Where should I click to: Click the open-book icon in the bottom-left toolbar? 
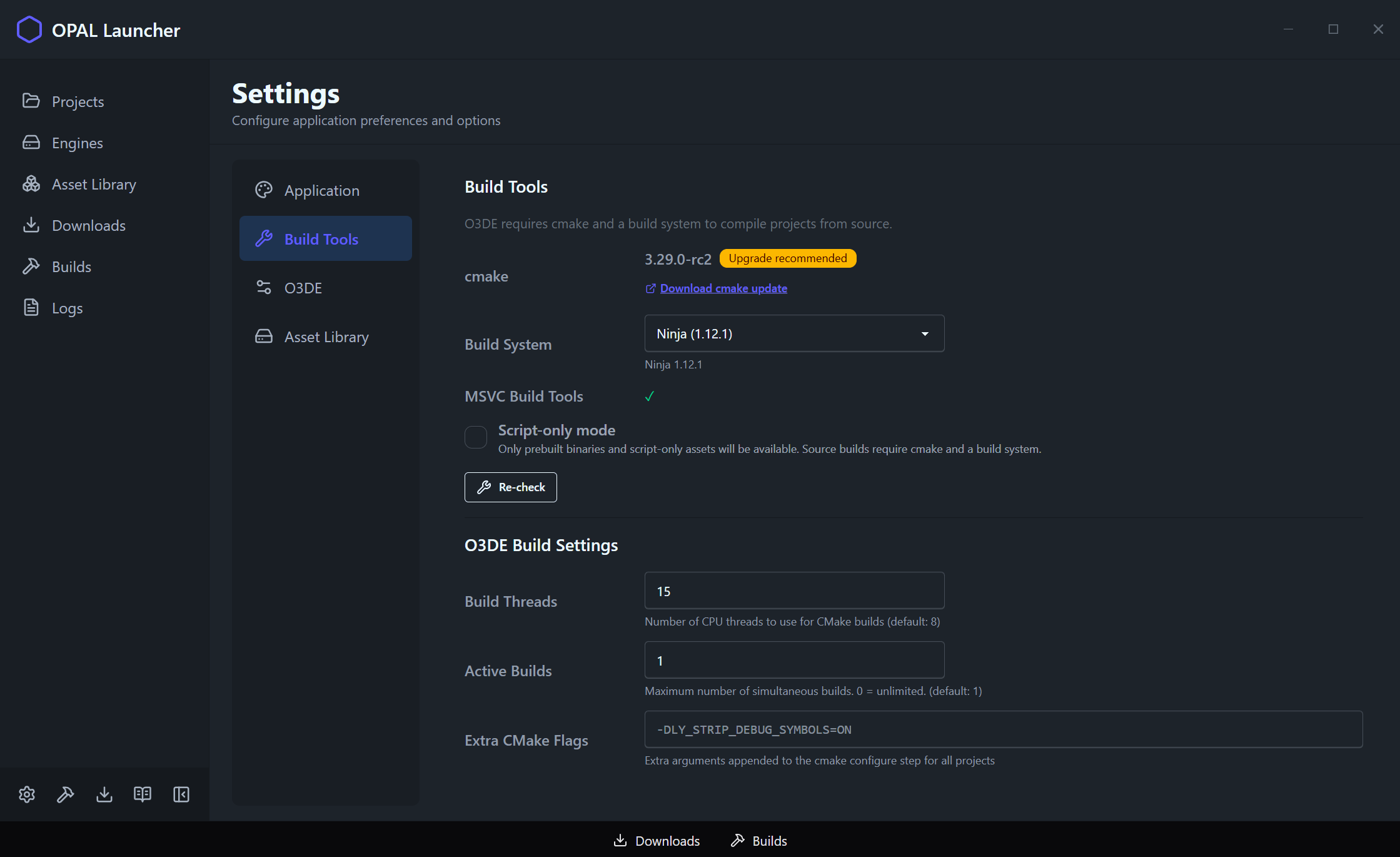[143, 794]
